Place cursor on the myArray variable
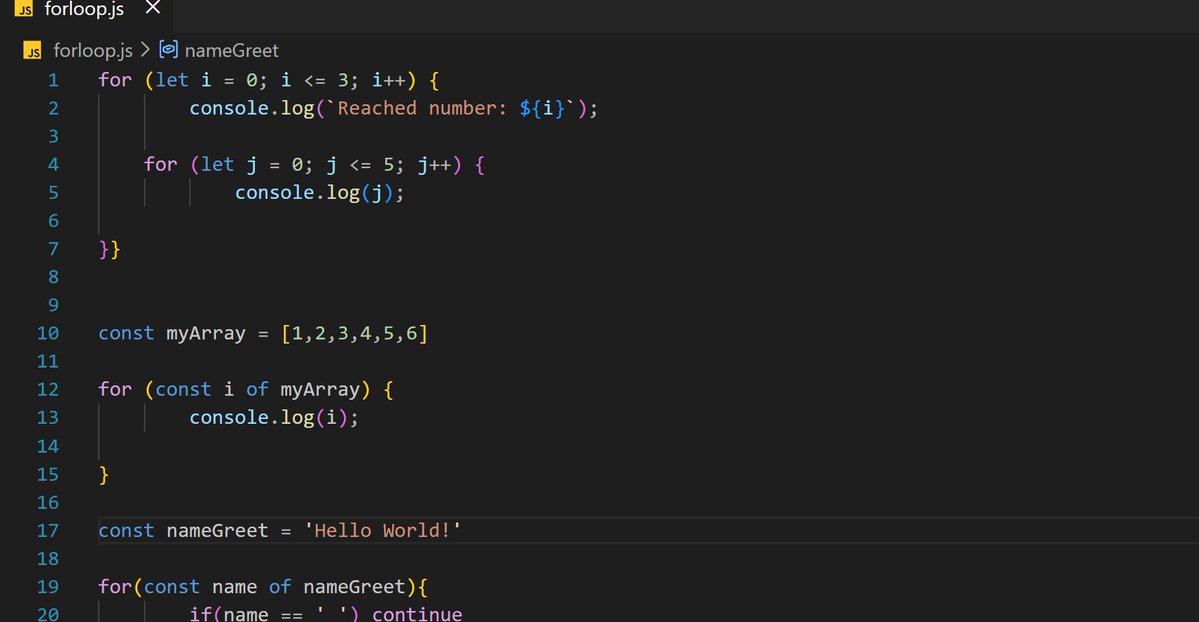 point(205,333)
